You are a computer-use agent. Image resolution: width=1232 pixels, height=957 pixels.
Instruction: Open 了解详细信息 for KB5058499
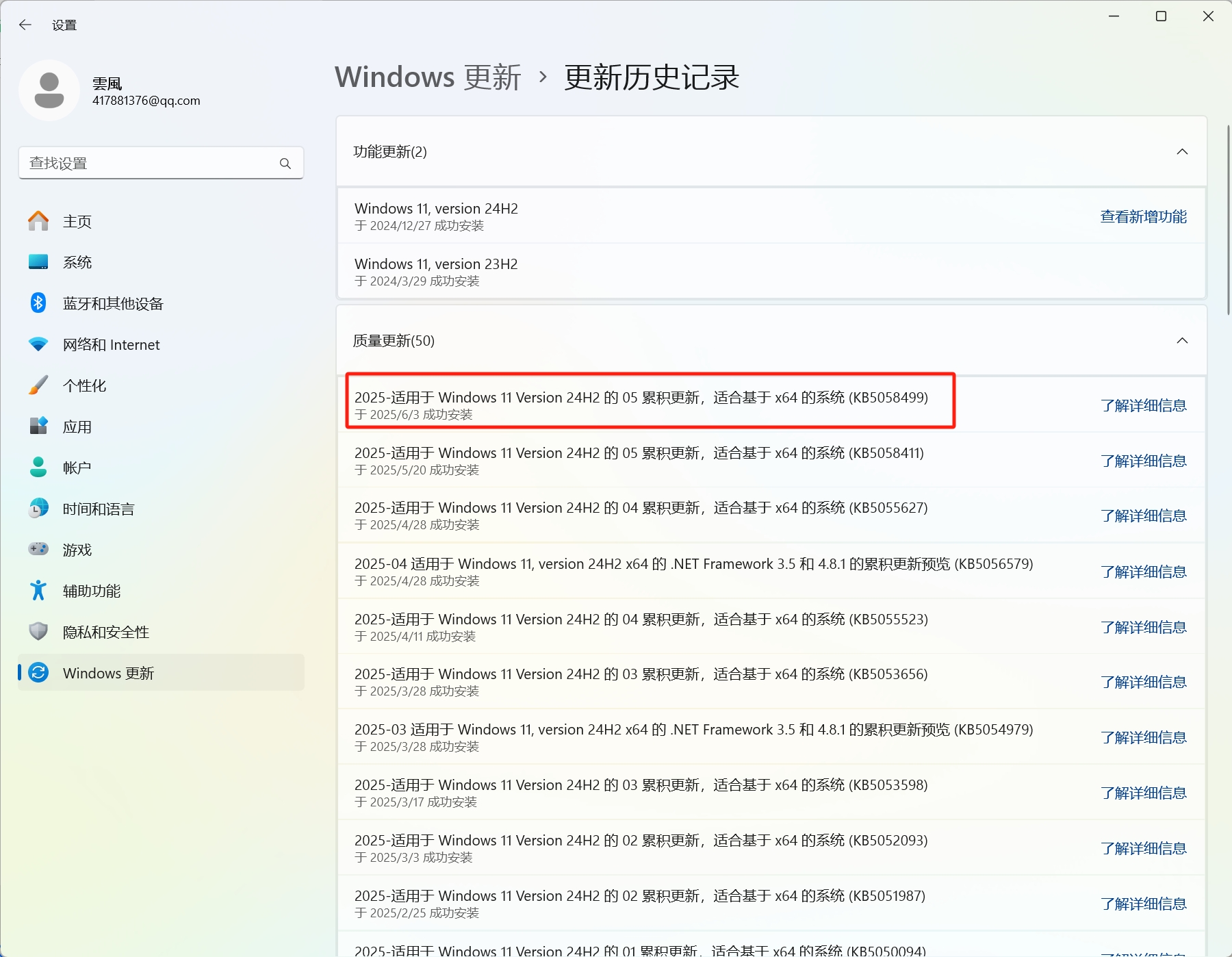[1143, 405]
